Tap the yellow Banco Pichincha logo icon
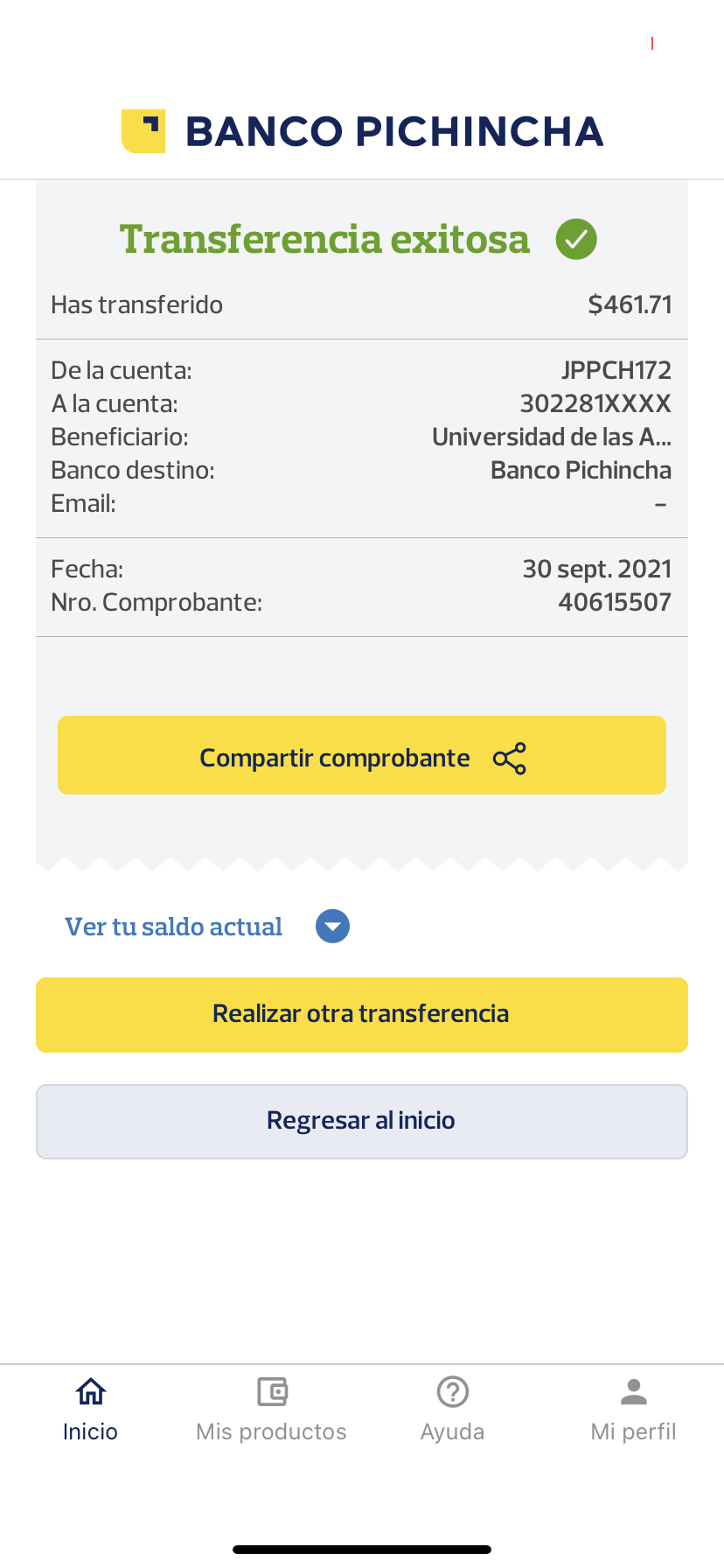 pyautogui.click(x=143, y=131)
